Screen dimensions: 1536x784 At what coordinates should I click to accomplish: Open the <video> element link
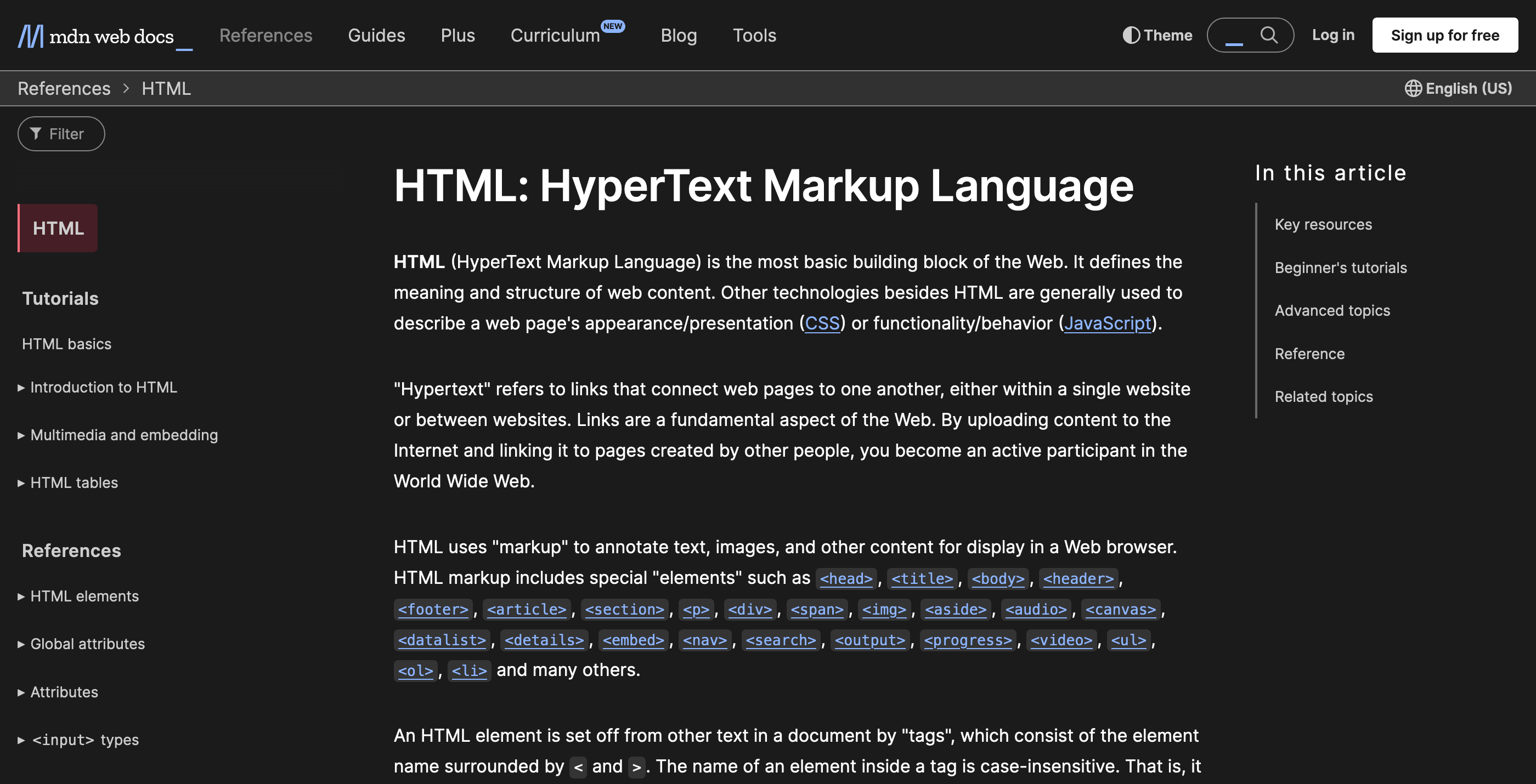1061,640
